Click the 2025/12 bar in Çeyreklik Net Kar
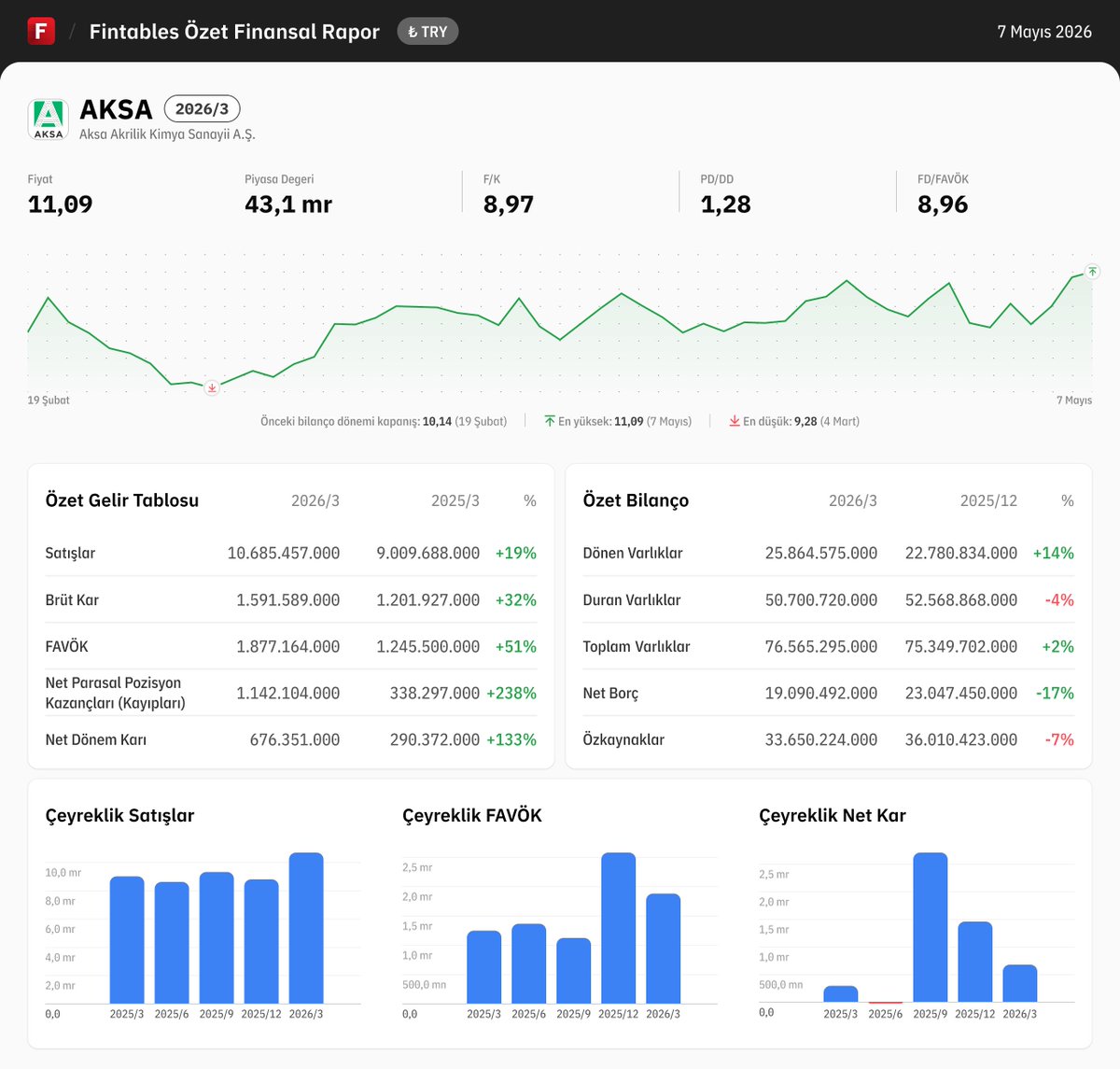 pyautogui.click(x=975, y=962)
